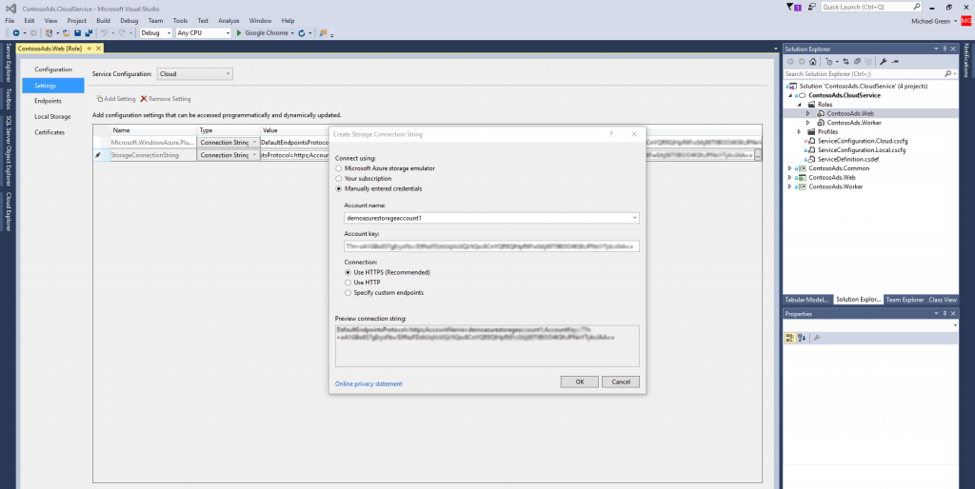Click Cancel in connection string dialog
This screenshot has width=975, height=489.
pos(621,382)
